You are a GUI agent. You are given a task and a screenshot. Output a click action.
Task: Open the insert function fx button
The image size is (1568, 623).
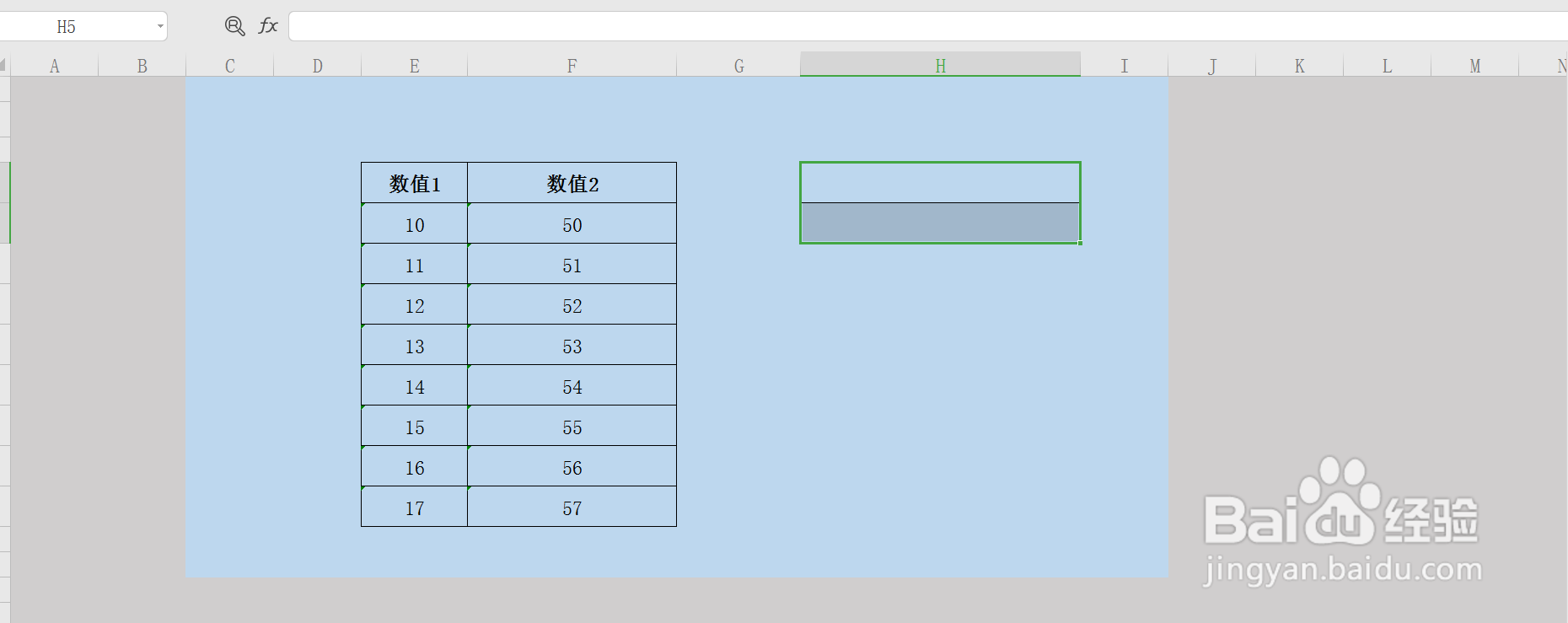click(x=268, y=26)
